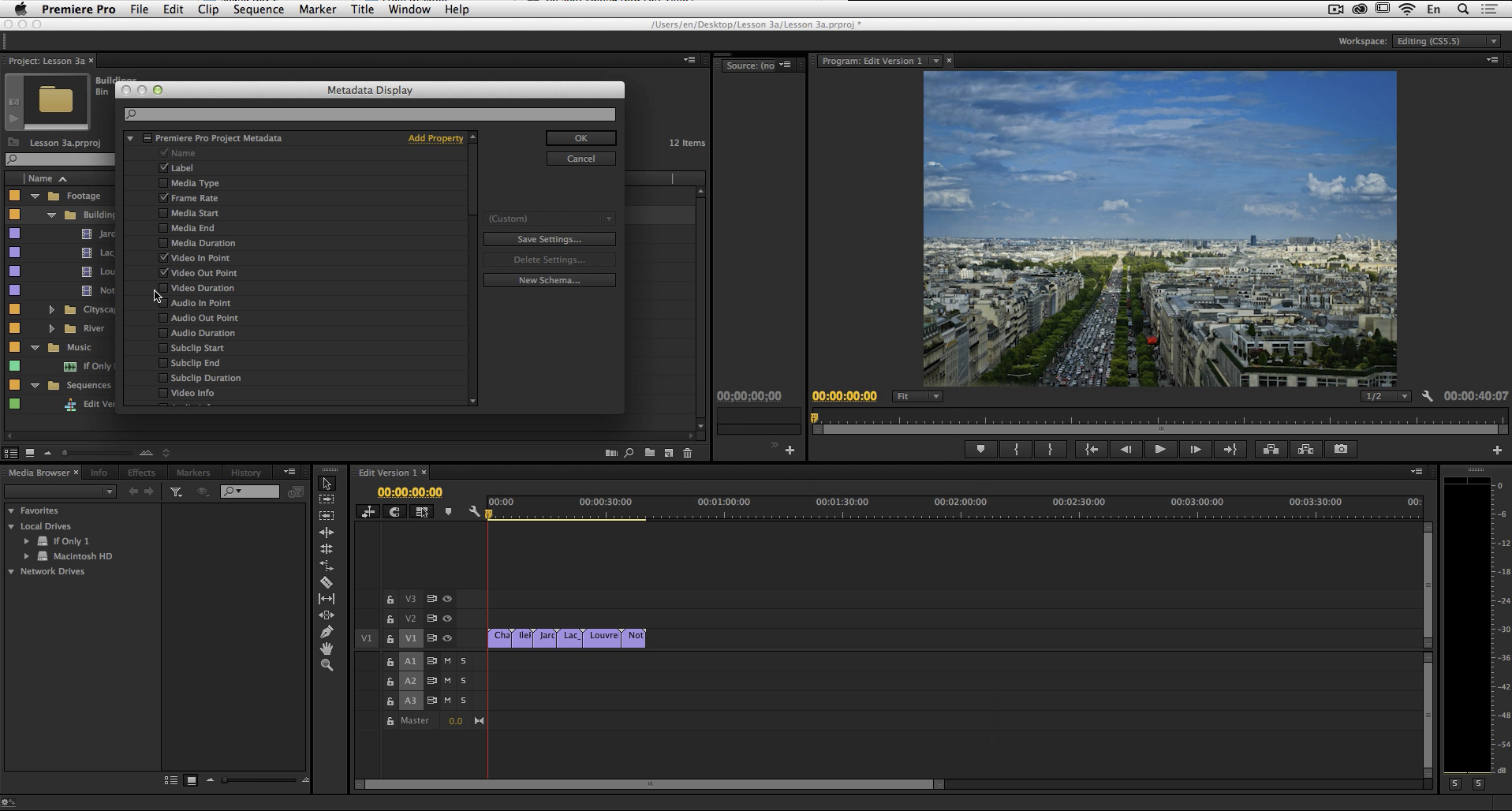Switch to the Effects tab

[141, 473]
